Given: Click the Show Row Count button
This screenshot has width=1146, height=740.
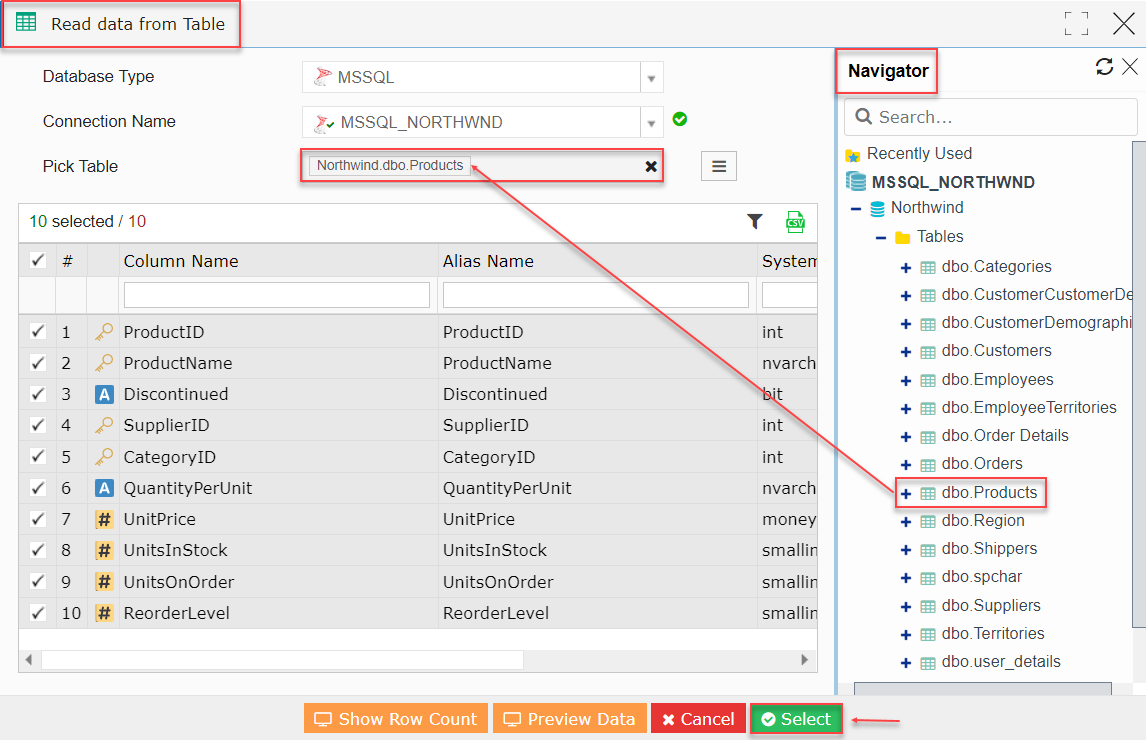Looking at the screenshot, I should tap(397, 719).
